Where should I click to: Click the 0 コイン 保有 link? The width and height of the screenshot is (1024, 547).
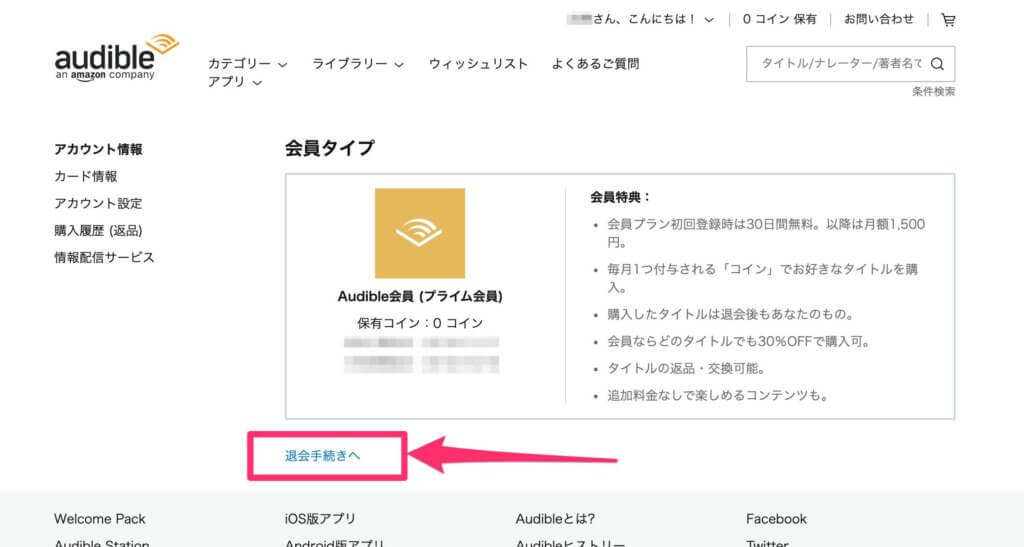pyautogui.click(x=779, y=19)
